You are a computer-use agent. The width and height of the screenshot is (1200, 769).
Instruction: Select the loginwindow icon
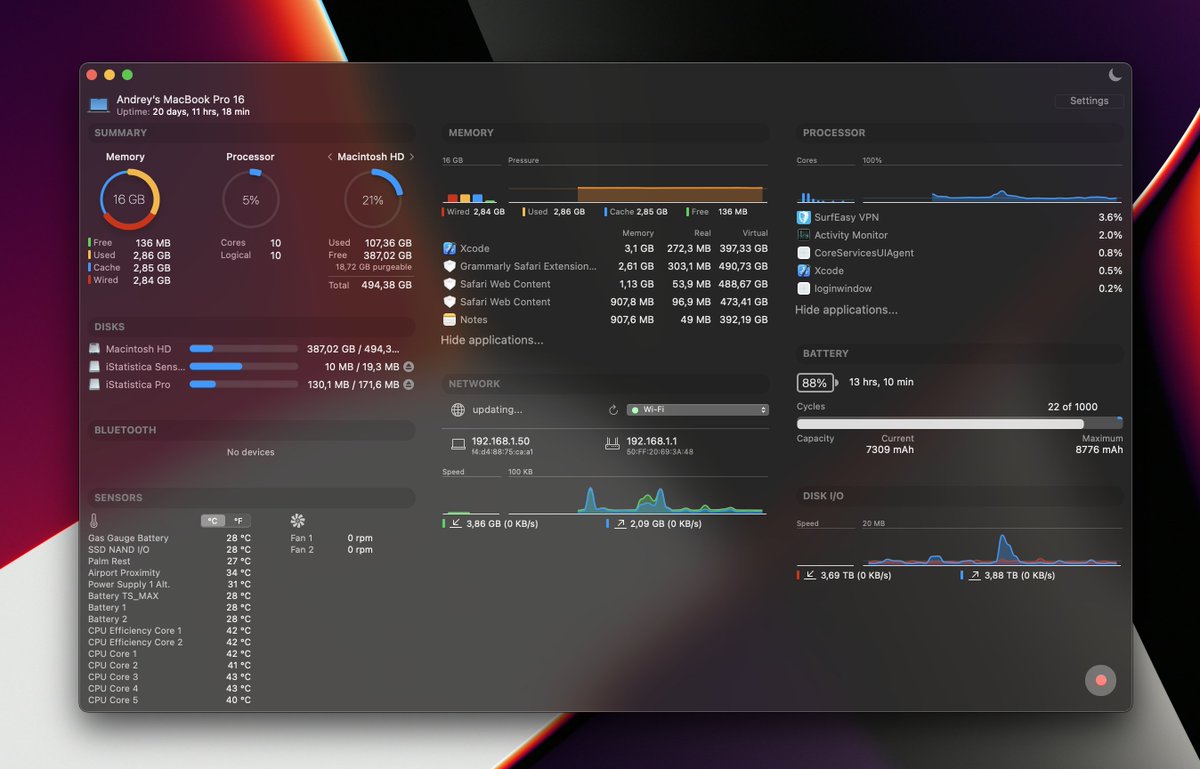coord(803,289)
